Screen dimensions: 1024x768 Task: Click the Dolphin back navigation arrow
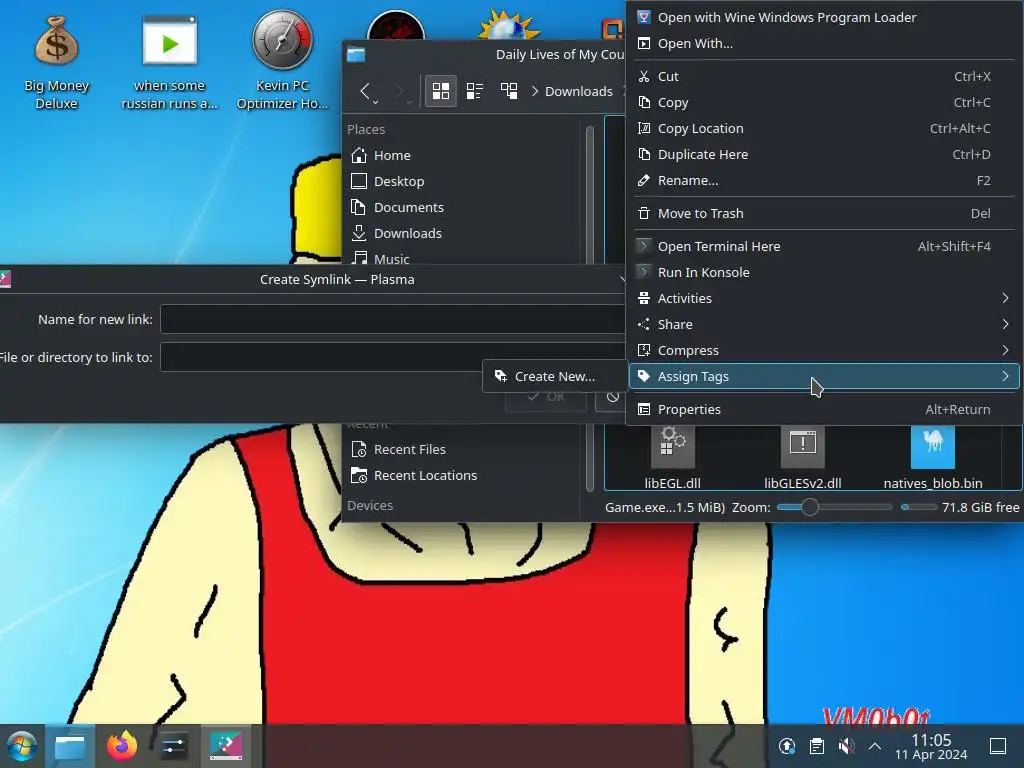(x=366, y=91)
